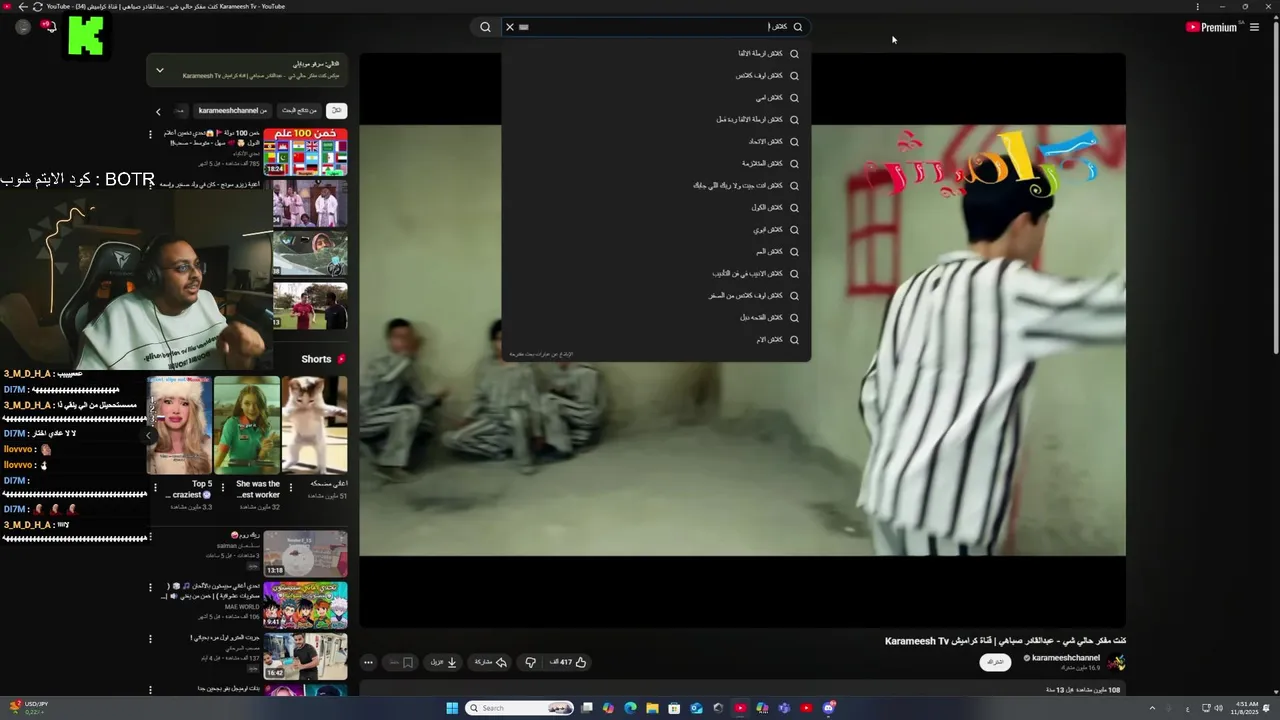The width and height of the screenshot is (1280, 720).
Task: Open more actions ellipsis under video
Action: click(368, 662)
